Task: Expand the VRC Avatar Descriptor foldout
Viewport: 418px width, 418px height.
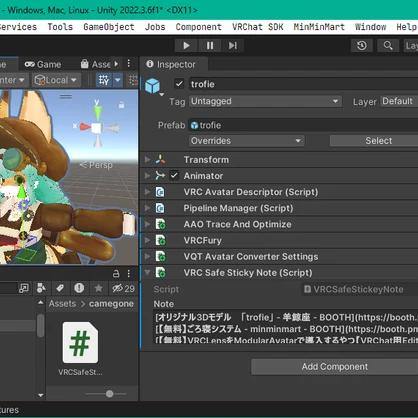Action: point(147,192)
